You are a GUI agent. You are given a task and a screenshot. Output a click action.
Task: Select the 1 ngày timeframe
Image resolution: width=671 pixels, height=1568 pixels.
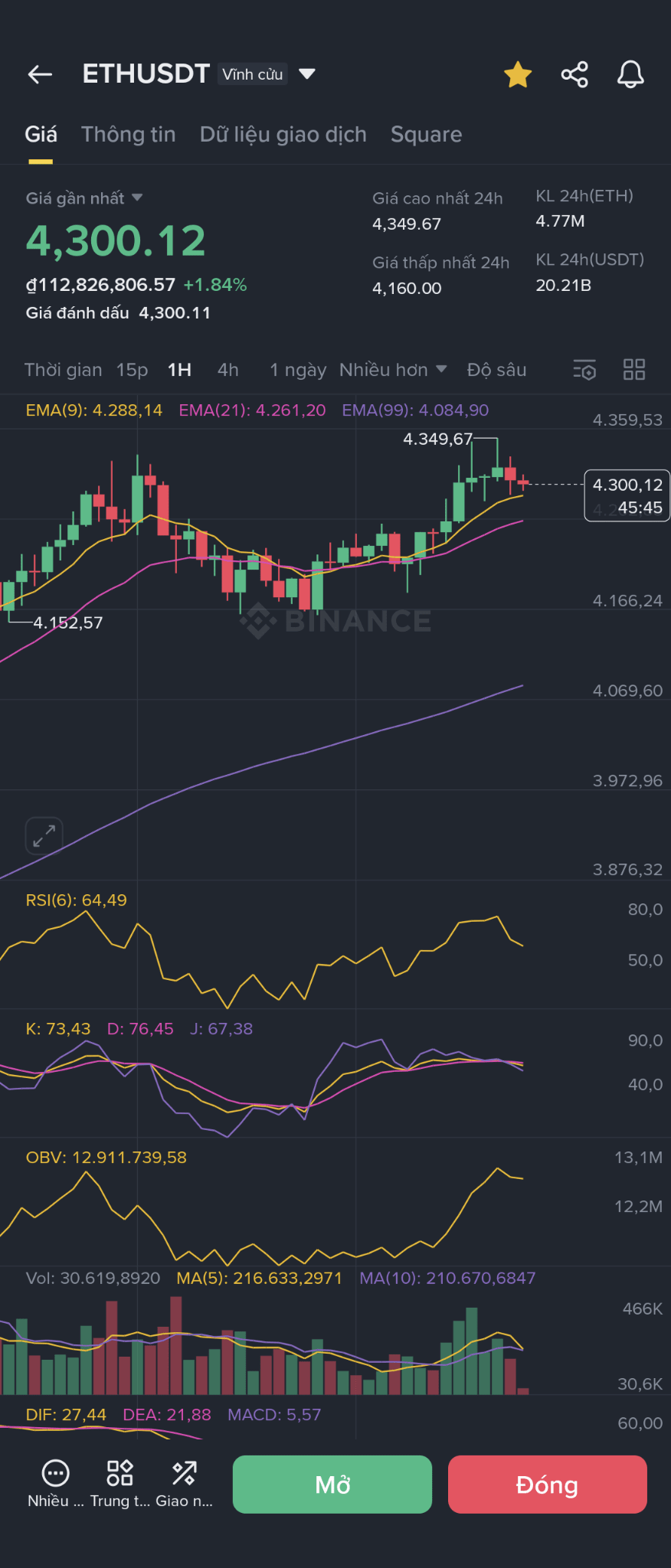[298, 370]
